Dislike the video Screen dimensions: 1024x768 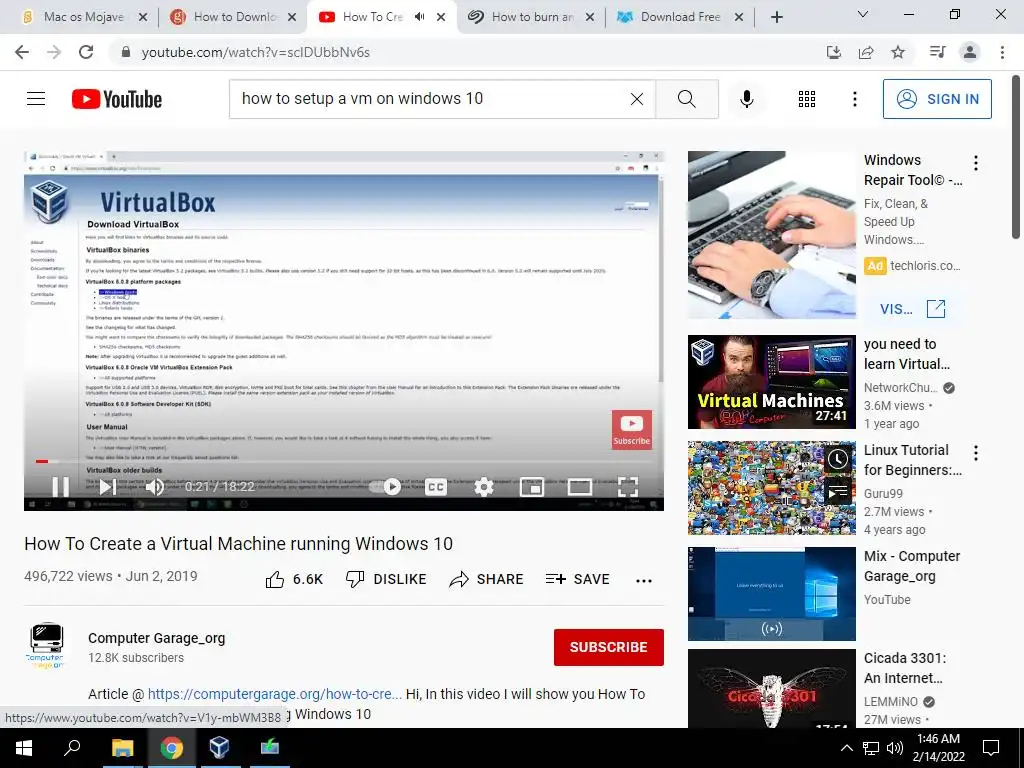[386, 579]
